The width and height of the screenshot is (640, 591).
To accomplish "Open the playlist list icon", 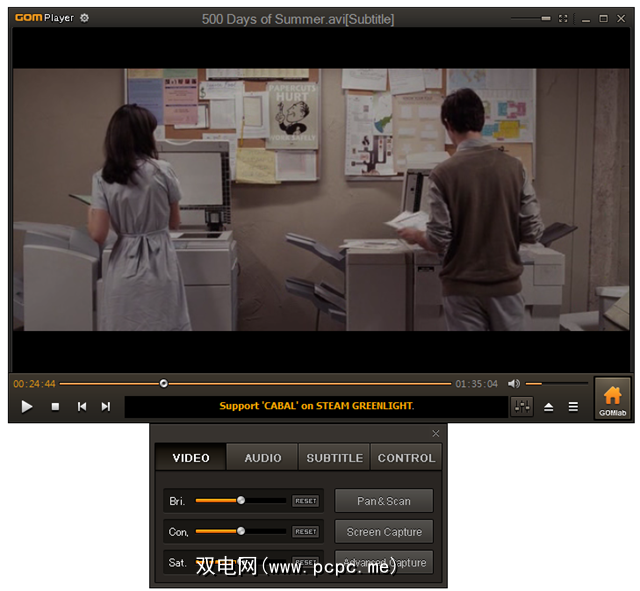I will tap(573, 407).
